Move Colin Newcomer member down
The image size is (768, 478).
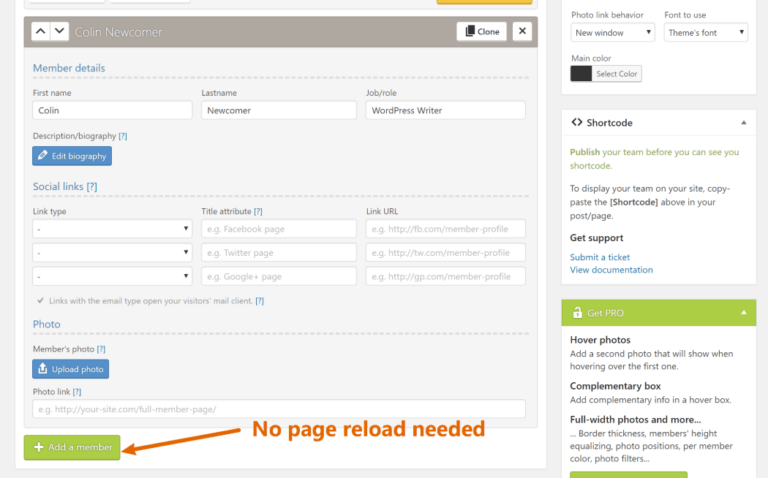60,32
